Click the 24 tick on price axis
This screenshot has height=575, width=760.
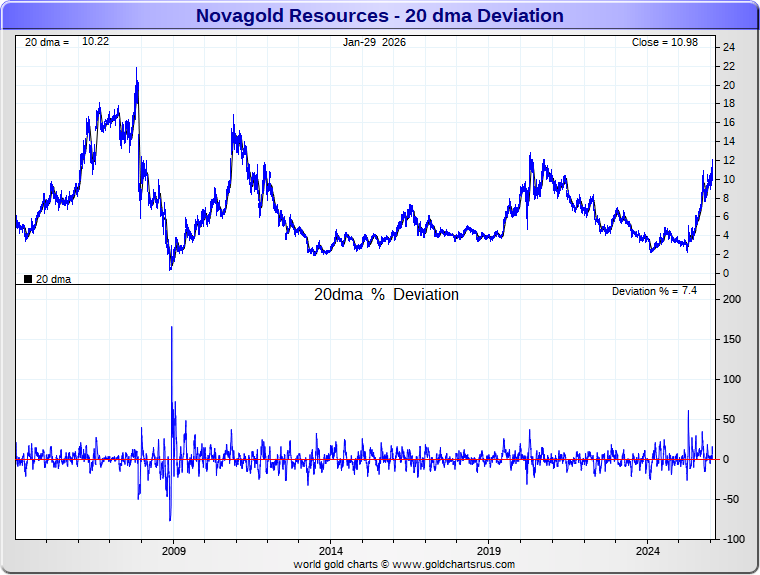coord(729,48)
